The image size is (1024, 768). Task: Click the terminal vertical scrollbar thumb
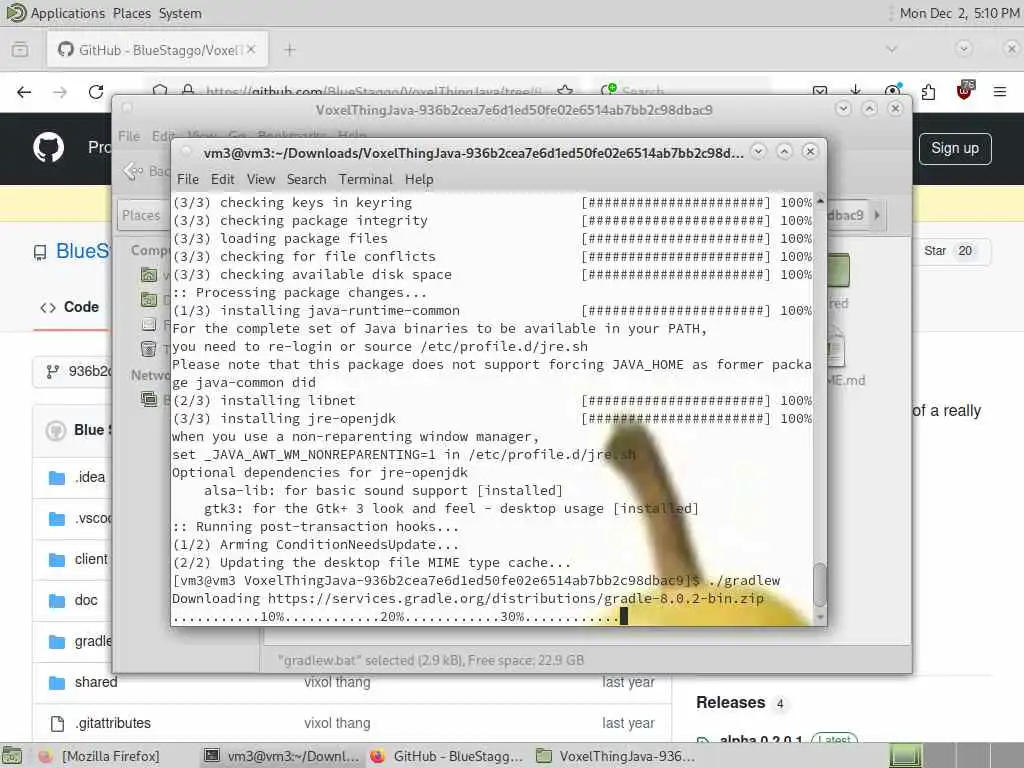pyautogui.click(x=820, y=585)
